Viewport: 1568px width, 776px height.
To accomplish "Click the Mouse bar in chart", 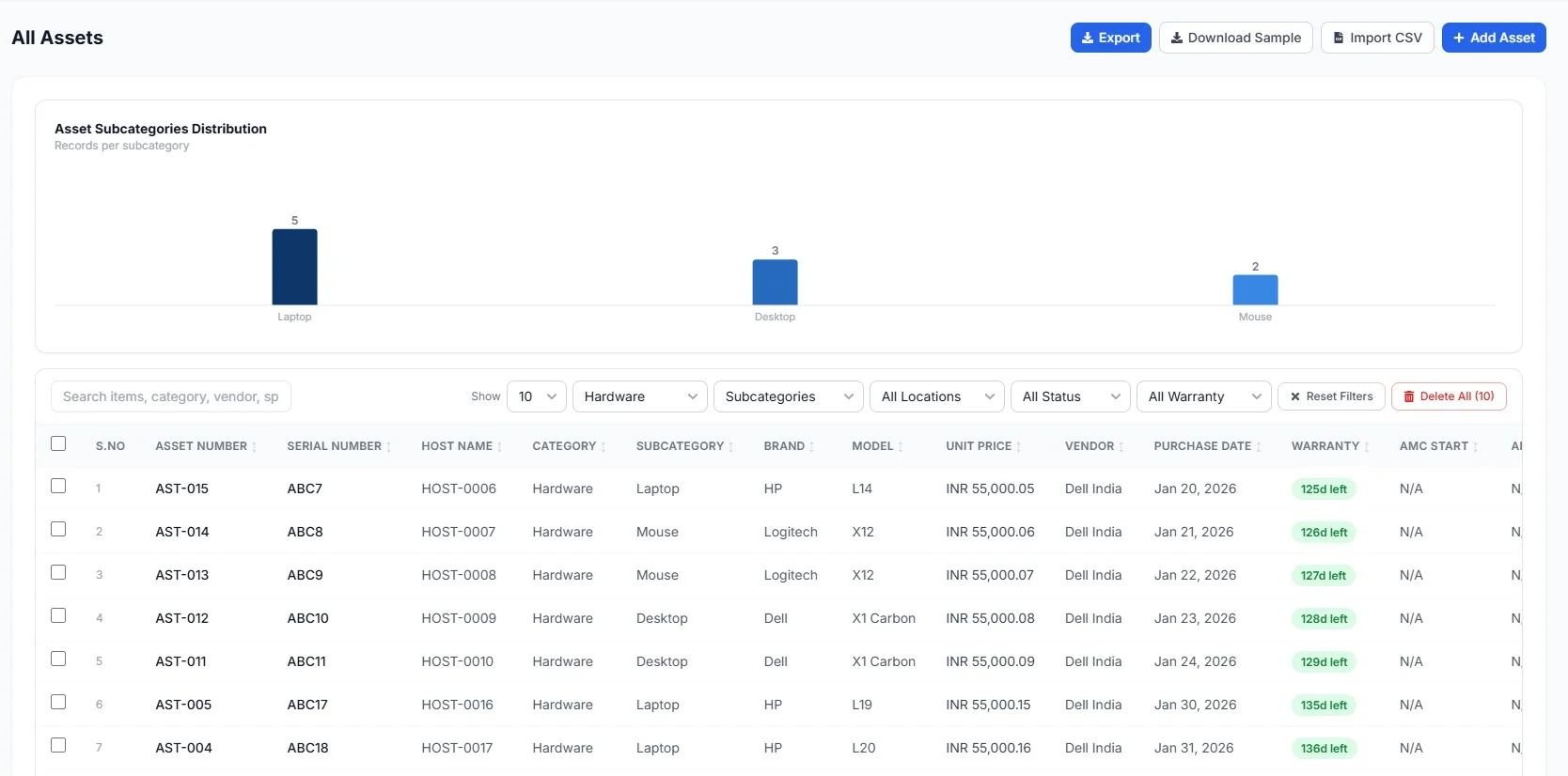I will 1256,289.
